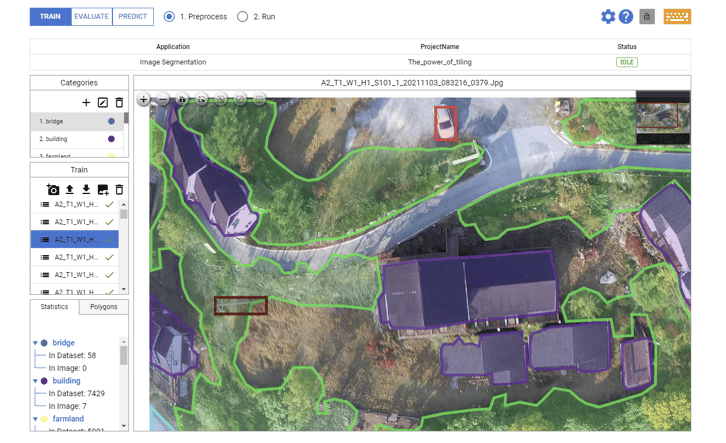Collapse the building node in Statistics

click(x=35, y=381)
